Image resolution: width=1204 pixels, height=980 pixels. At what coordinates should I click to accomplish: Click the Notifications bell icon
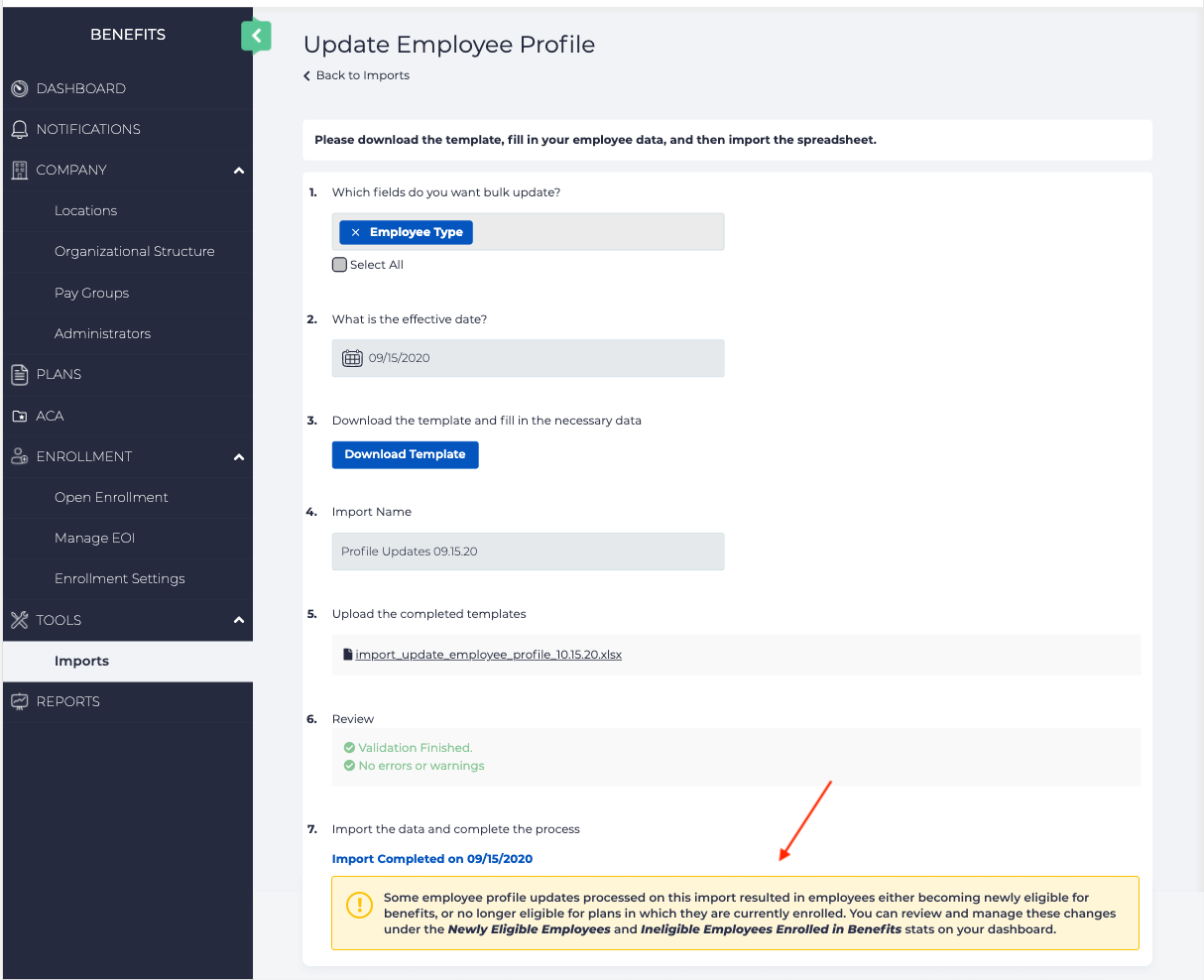[20, 130]
